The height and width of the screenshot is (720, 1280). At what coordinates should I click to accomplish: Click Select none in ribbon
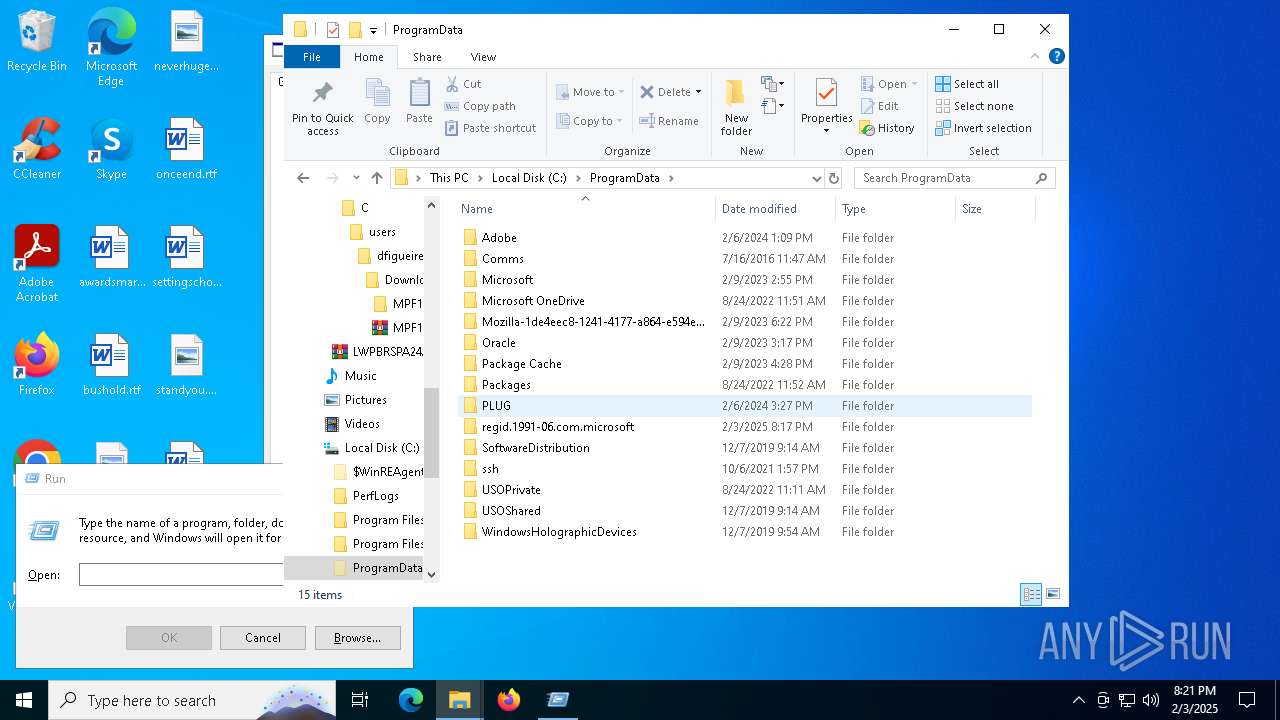[x=974, y=106]
